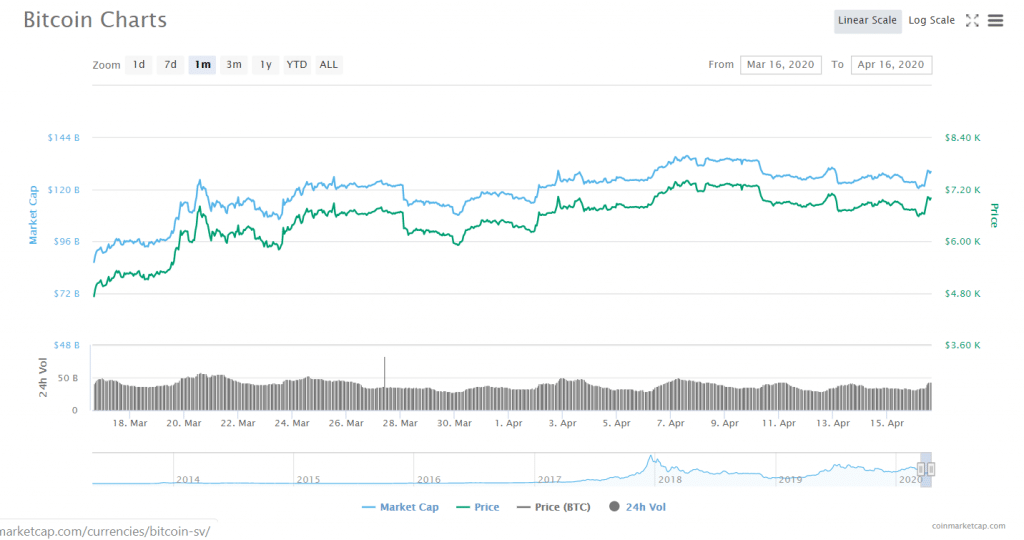Toggle Market Cap series in legend
The height and width of the screenshot is (540, 1024).
click(400, 507)
